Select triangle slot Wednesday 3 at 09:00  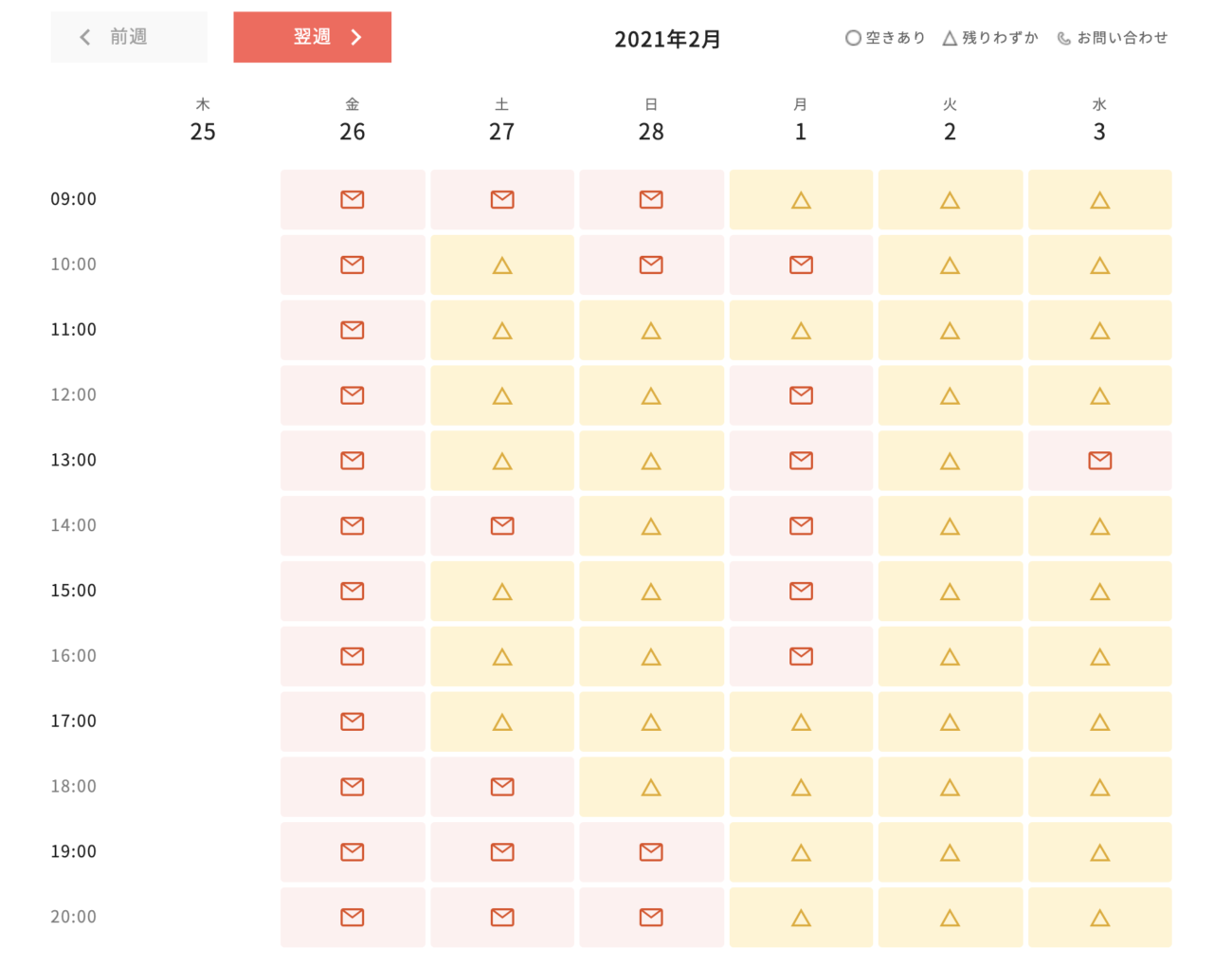tap(1100, 200)
